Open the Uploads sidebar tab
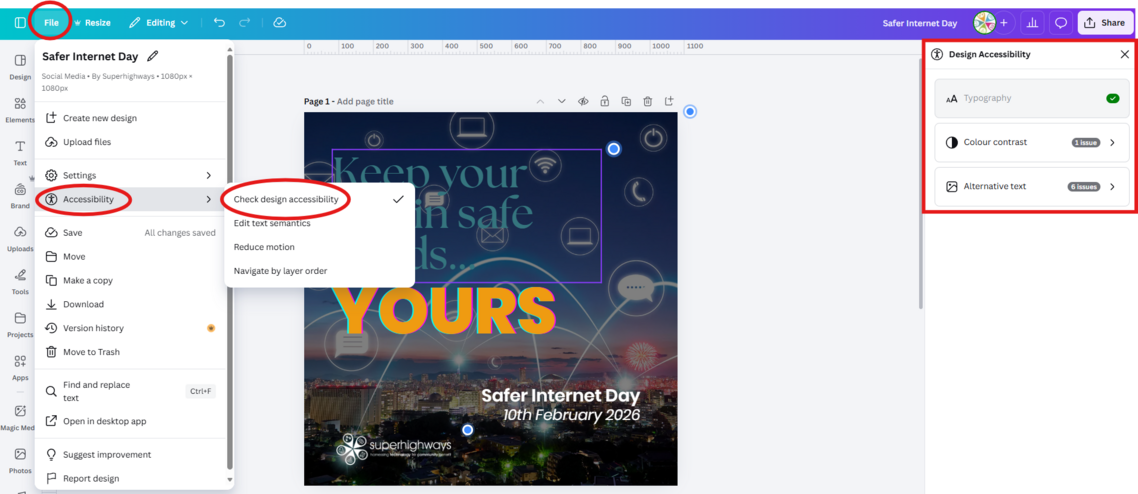 [20, 239]
